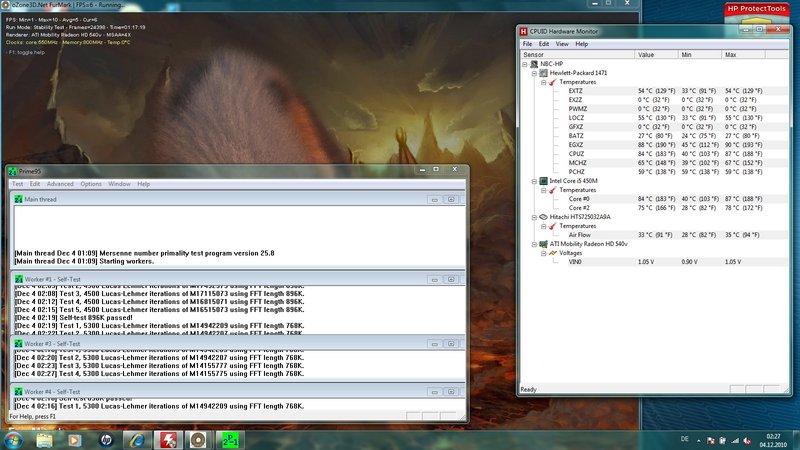Image resolution: width=800 pixels, height=450 pixels.
Task: Collapse Voltages under ATI Radeon
Action: pos(543,253)
